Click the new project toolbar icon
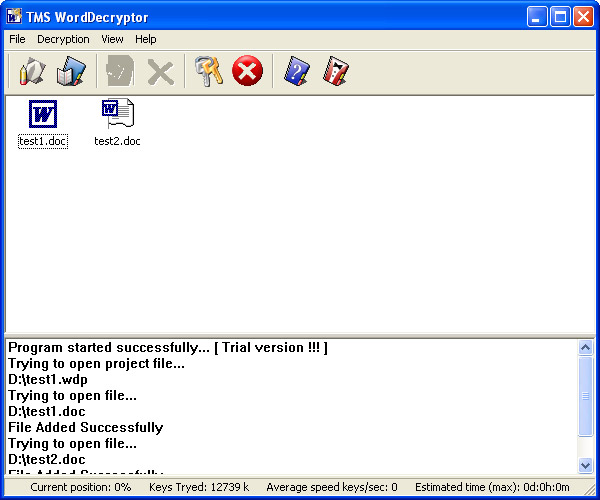Viewport: 600px width, 500px height. coord(32,71)
